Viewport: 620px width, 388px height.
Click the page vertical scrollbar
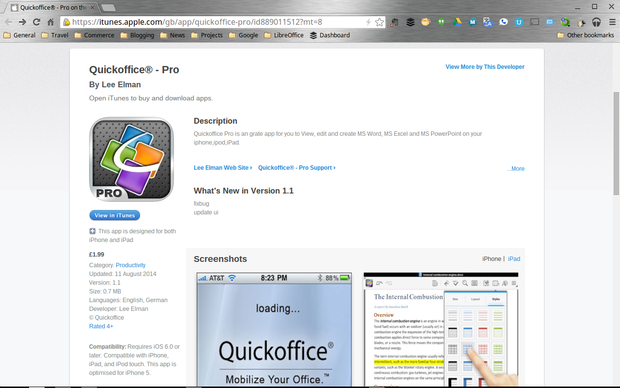[616, 143]
